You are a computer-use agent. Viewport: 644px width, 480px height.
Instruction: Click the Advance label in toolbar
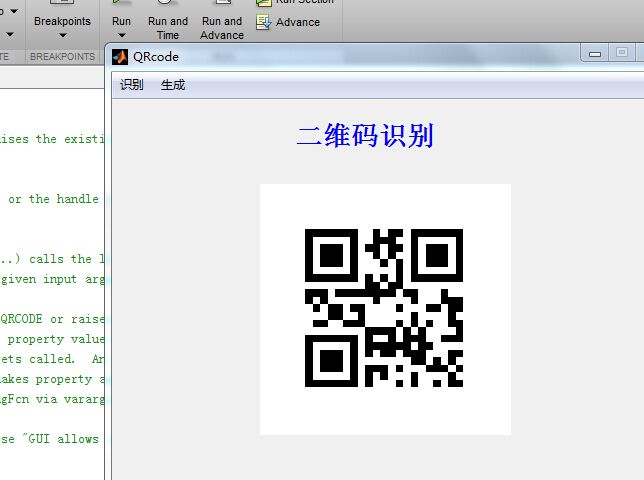click(x=298, y=22)
